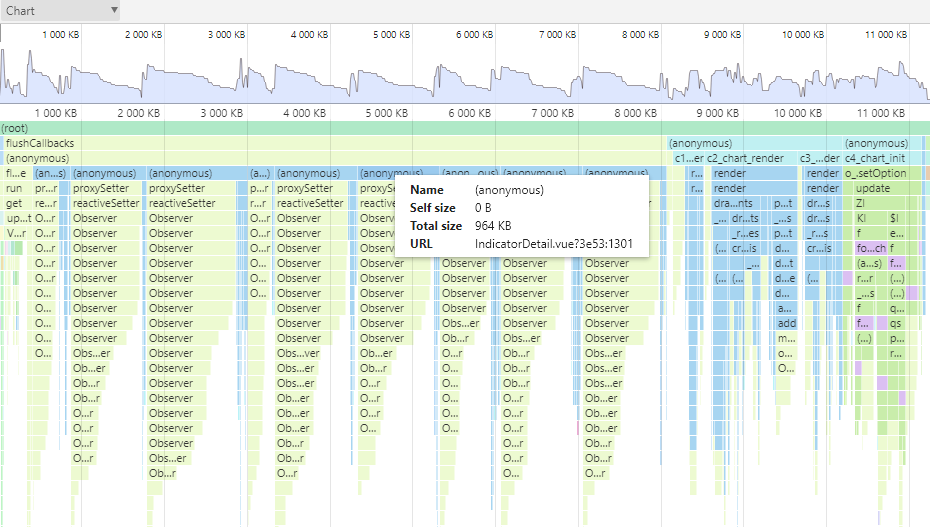The image size is (930, 527).
Task: Click the purple 'qs' frame
Action: (x=896, y=323)
